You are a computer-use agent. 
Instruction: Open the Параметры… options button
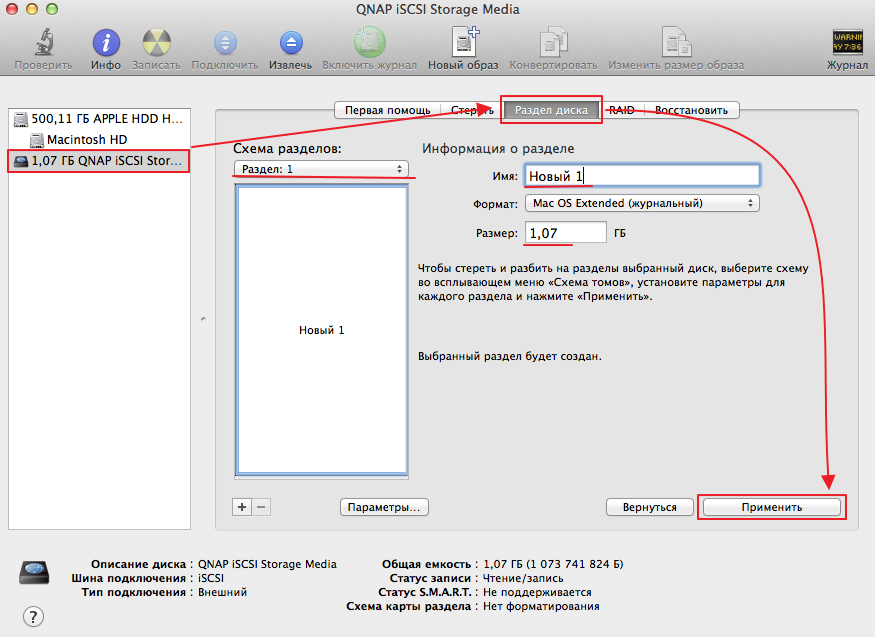pyautogui.click(x=384, y=507)
